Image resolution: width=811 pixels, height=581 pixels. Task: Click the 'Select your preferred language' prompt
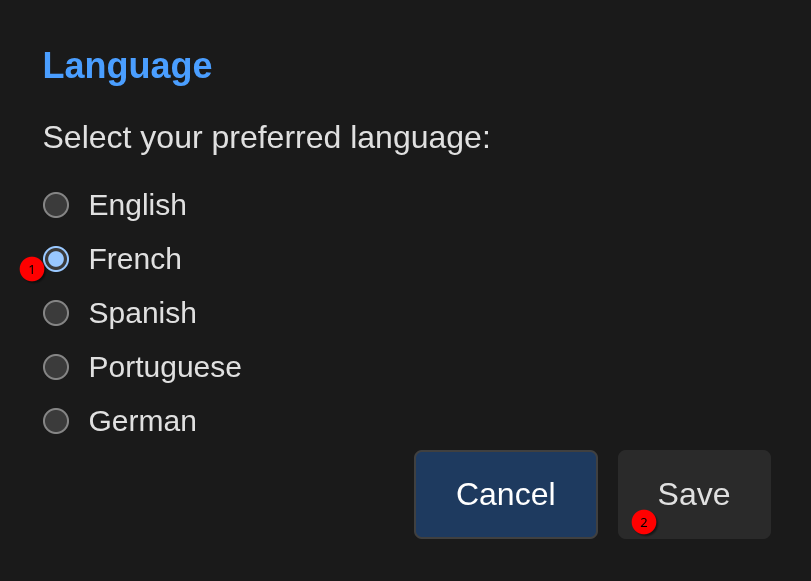tap(266, 137)
